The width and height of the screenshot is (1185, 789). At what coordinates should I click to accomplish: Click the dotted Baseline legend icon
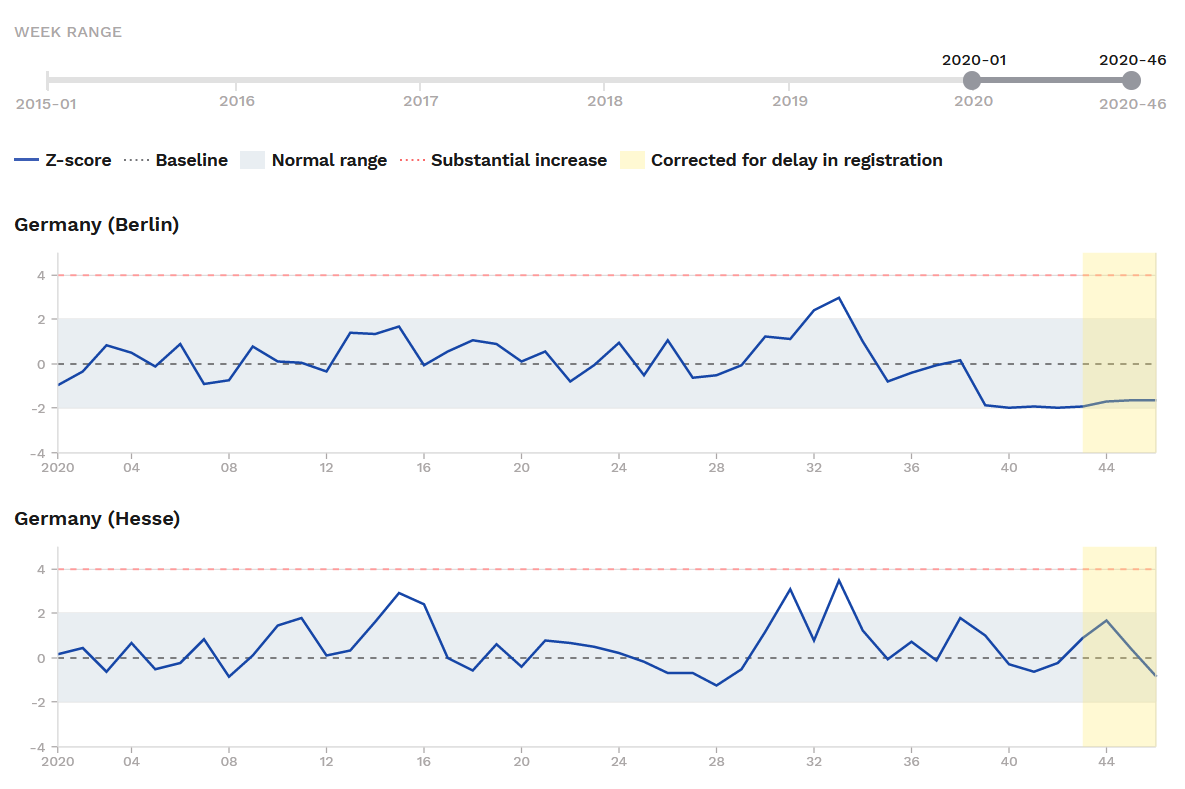point(136,160)
